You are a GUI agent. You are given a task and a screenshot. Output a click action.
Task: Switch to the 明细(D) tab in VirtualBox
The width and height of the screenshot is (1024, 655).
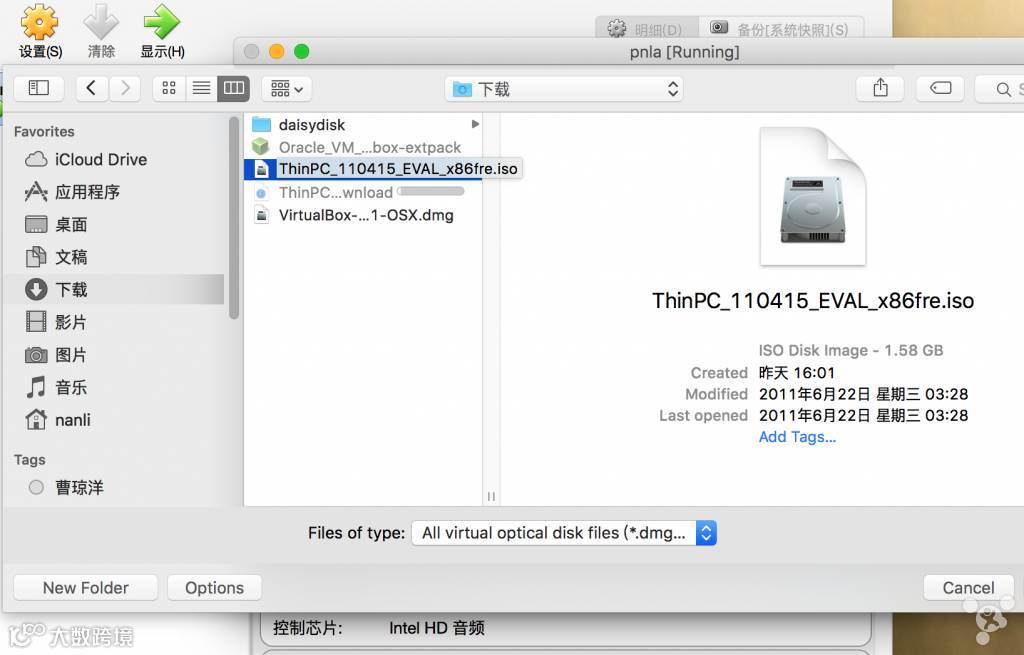(x=646, y=29)
